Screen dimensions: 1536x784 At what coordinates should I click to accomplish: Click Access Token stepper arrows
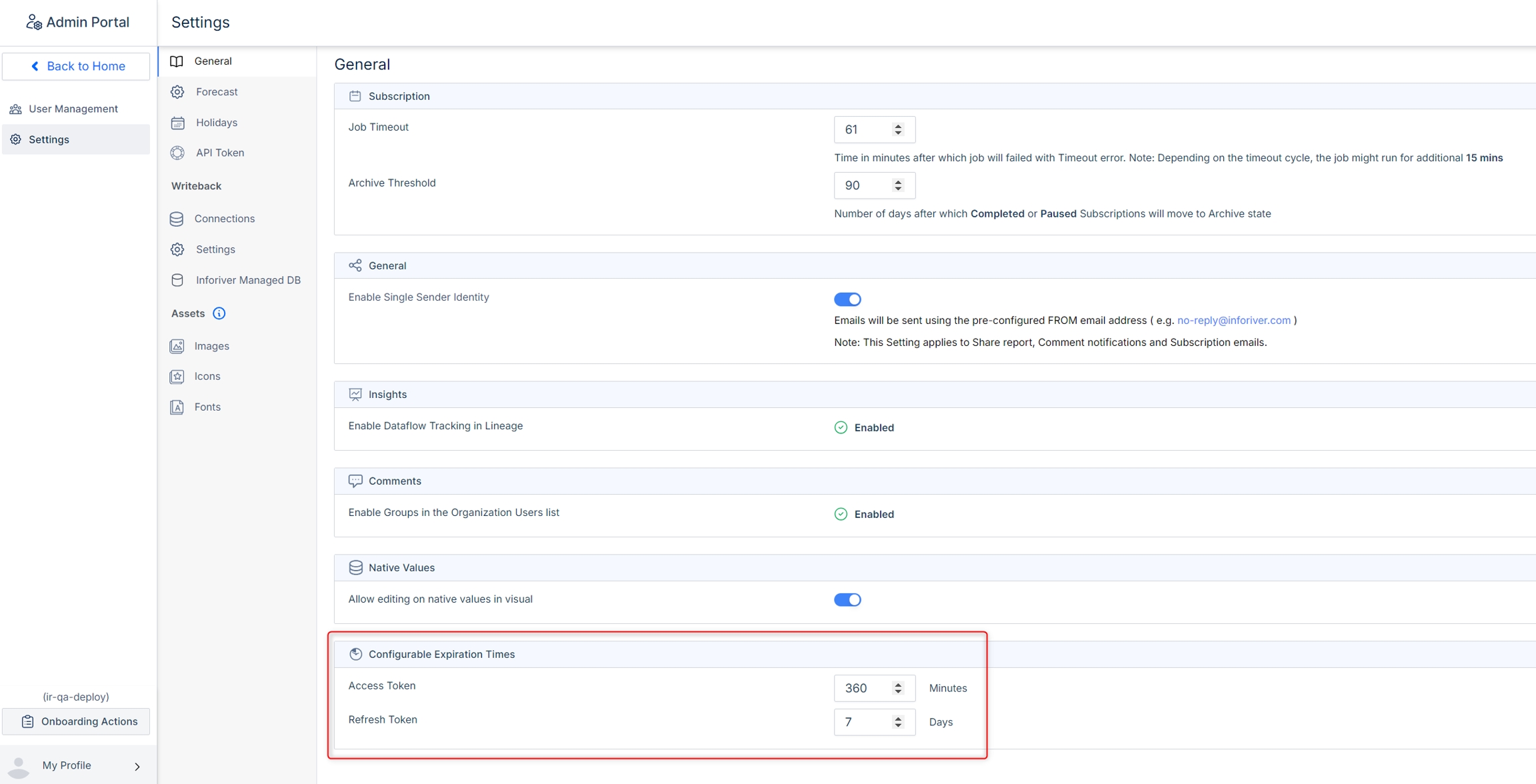(x=898, y=688)
